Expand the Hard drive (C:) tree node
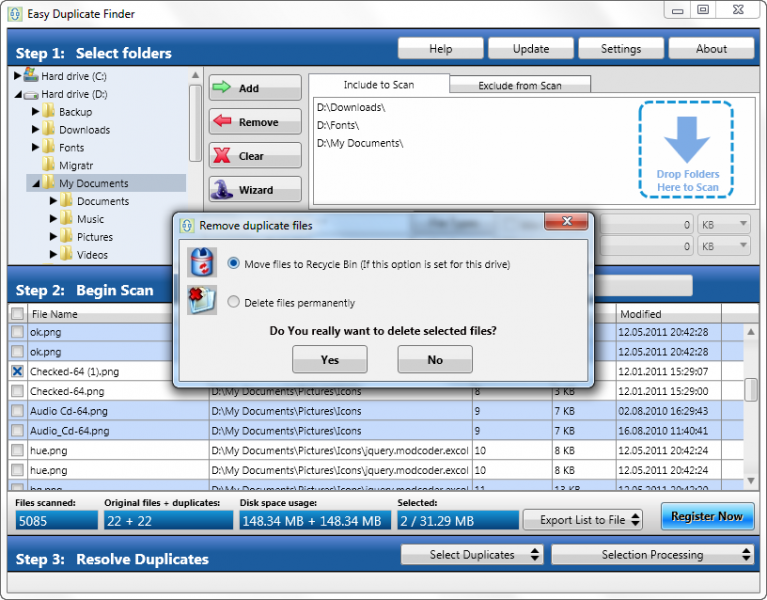 [17, 75]
